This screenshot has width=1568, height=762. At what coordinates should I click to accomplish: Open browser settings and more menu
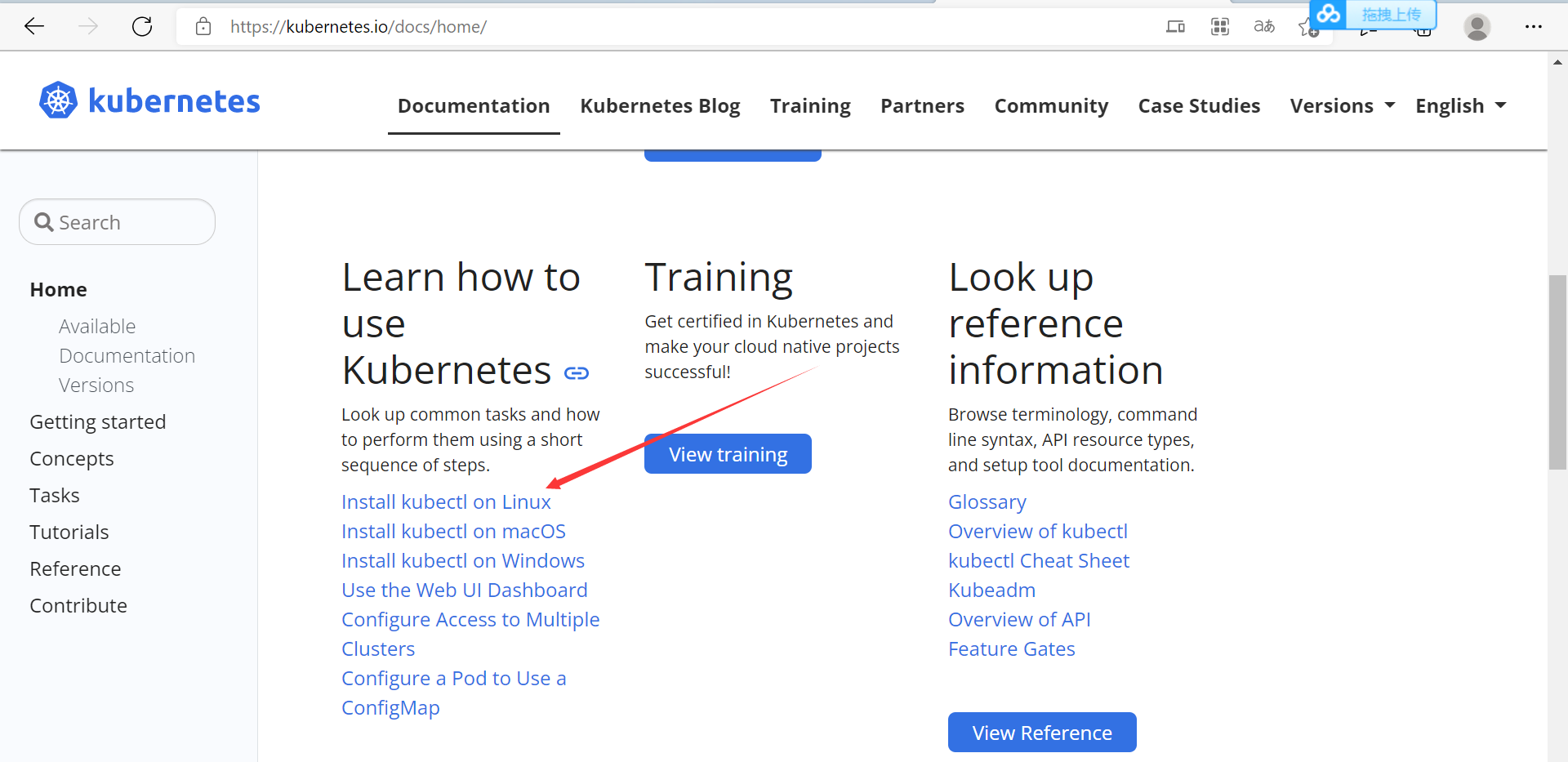[1533, 27]
